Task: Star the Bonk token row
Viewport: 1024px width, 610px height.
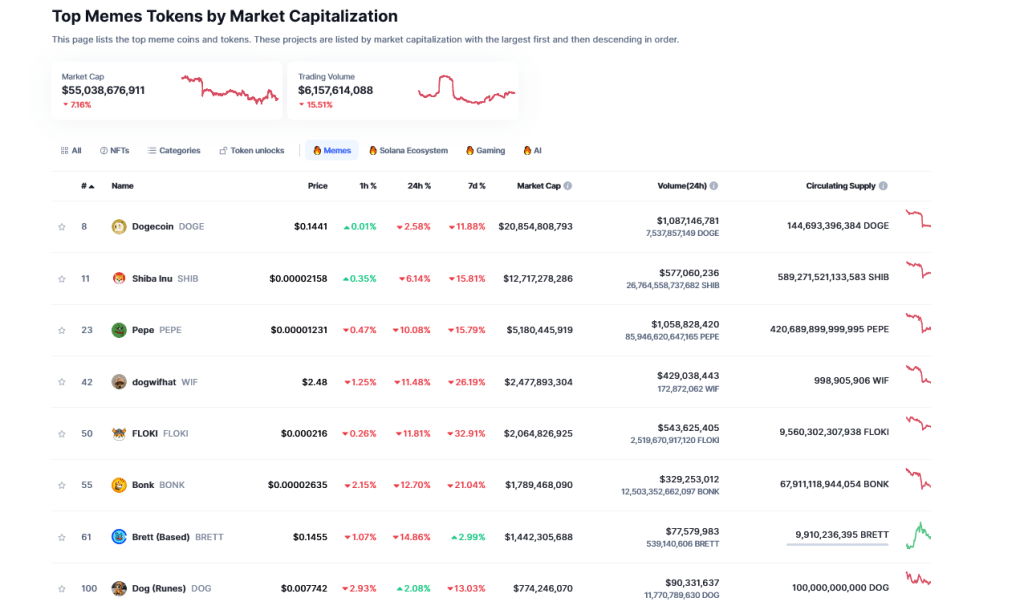Action: coord(62,484)
